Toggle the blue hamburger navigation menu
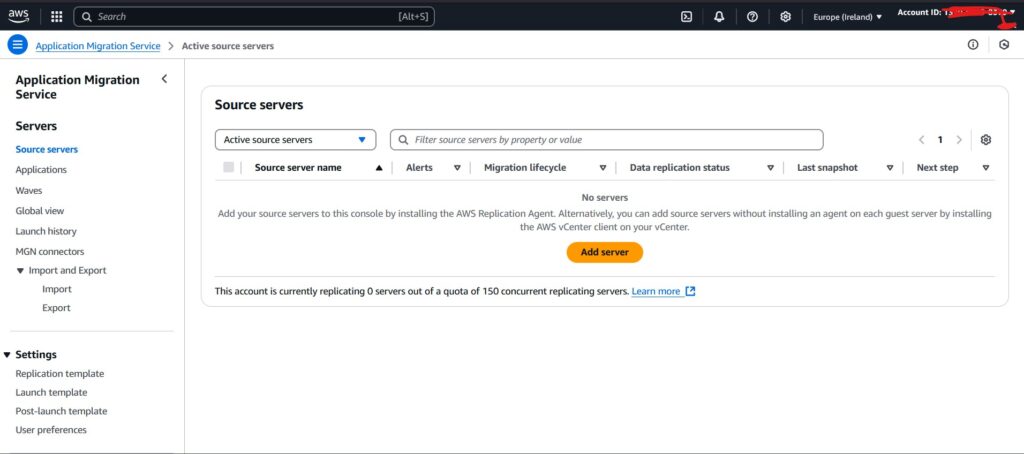This screenshot has width=1024, height=454. tap(18, 45)
